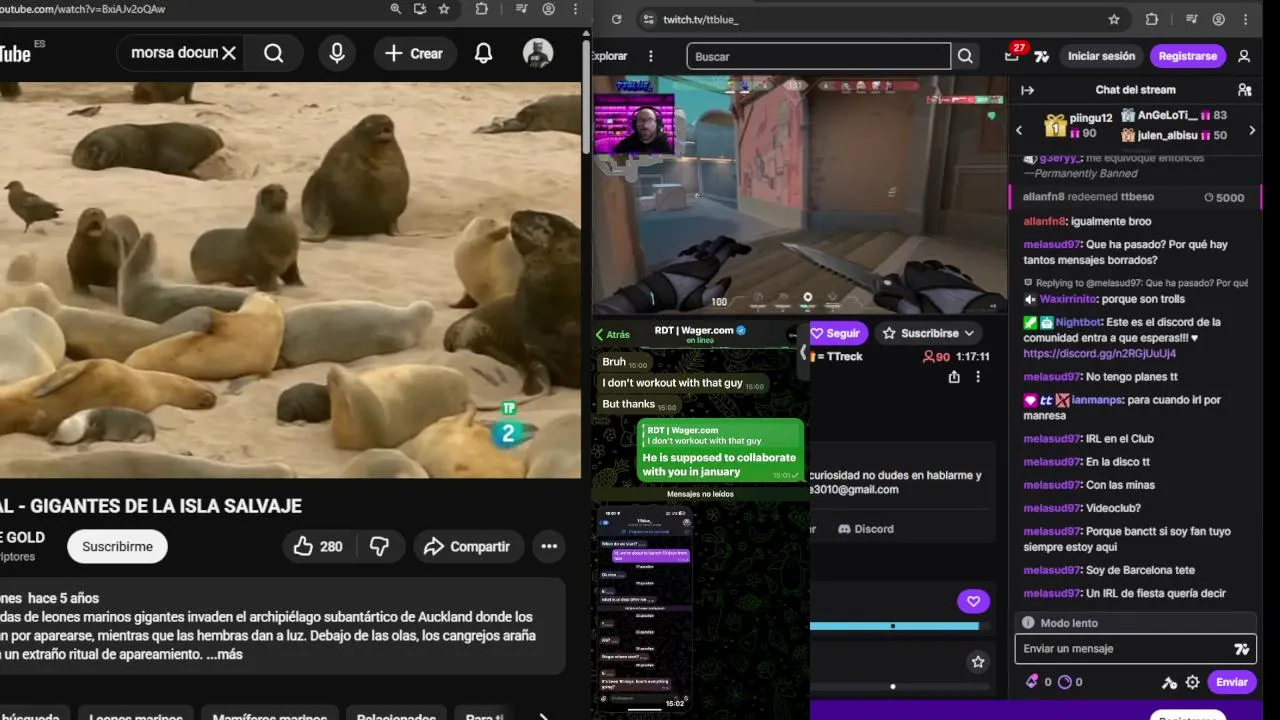Viewport: 1280px width, 720px height.
Task: Send the chat message with Enviar
Action: pos(1231,682)
